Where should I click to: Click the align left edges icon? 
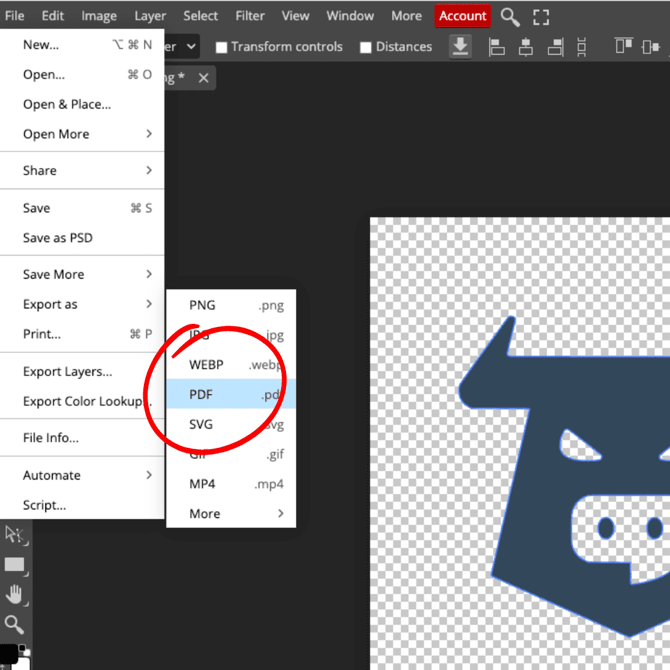[x=496, y=47]
